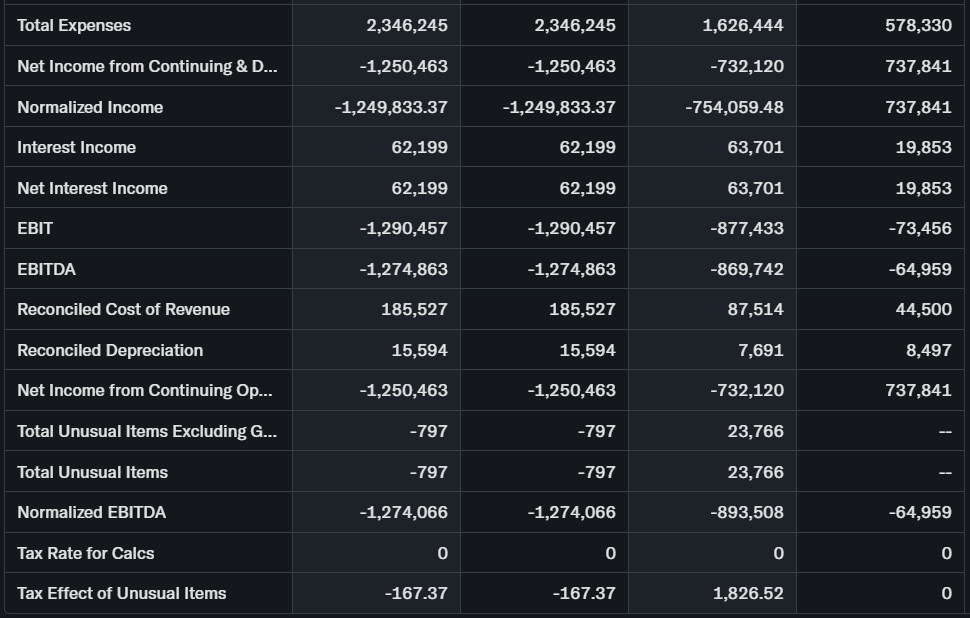The width and height of the screenshot is (970, 618).
Task: Click the Reconciled Cost of Revenue label
Action: pyautogui.click(x=123, y=309)
